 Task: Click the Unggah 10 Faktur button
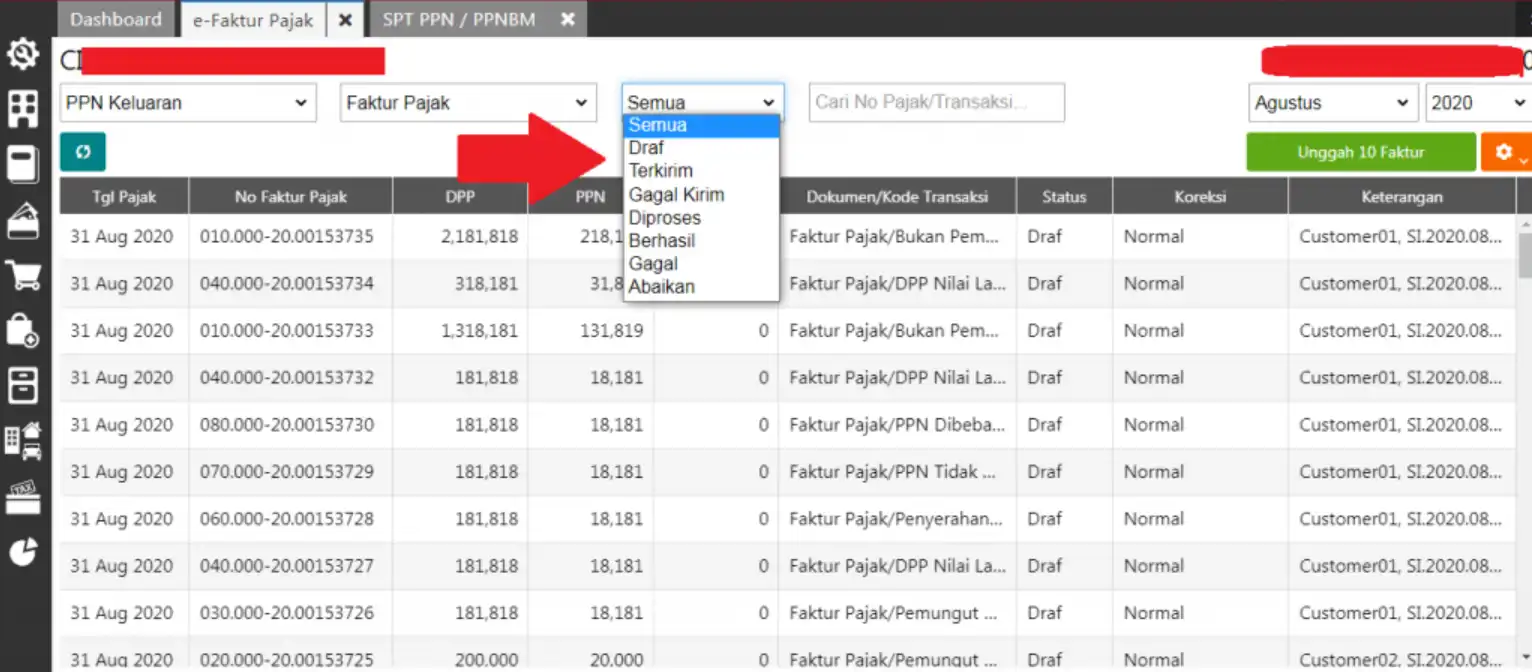1361,152
